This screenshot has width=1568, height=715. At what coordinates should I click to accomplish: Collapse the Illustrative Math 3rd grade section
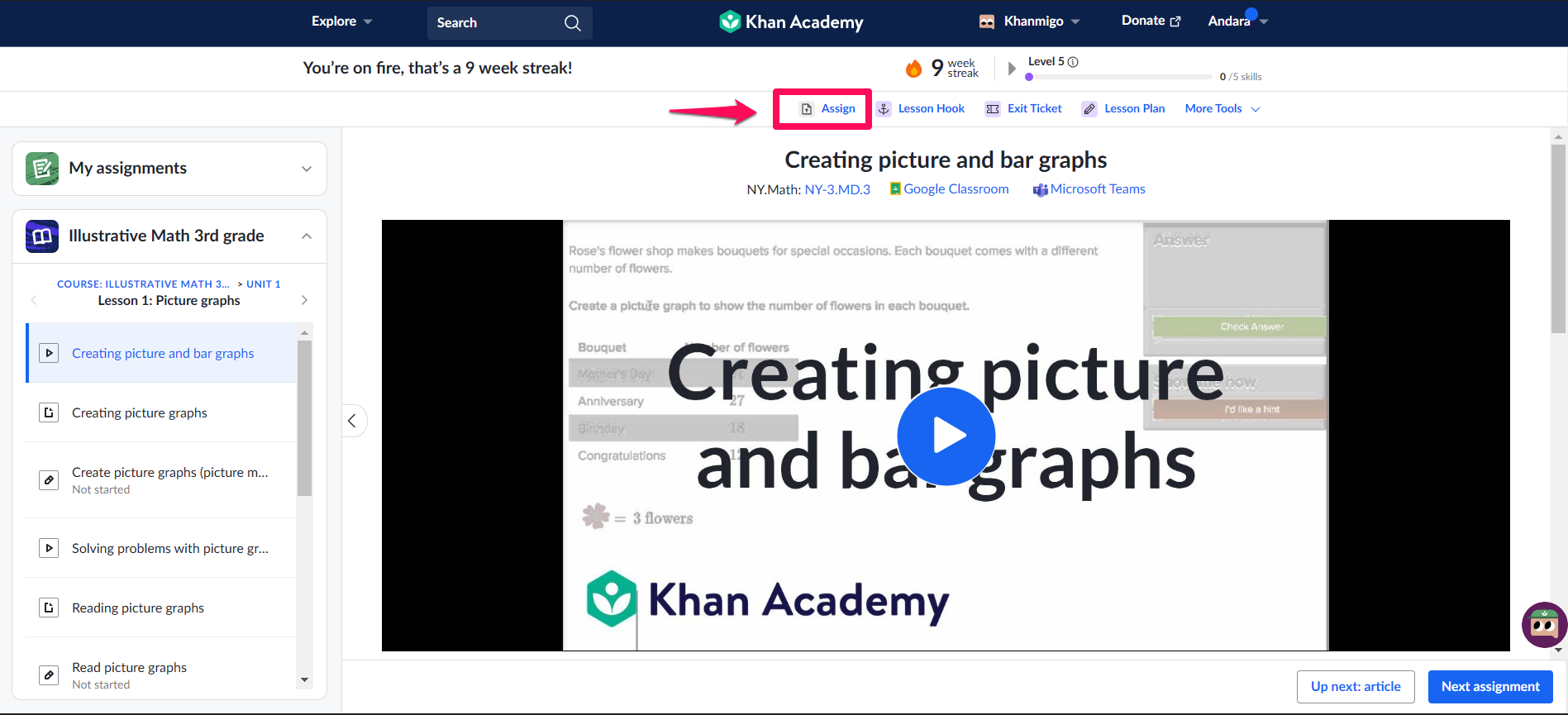pyautogui.click(x=307, y=236)
